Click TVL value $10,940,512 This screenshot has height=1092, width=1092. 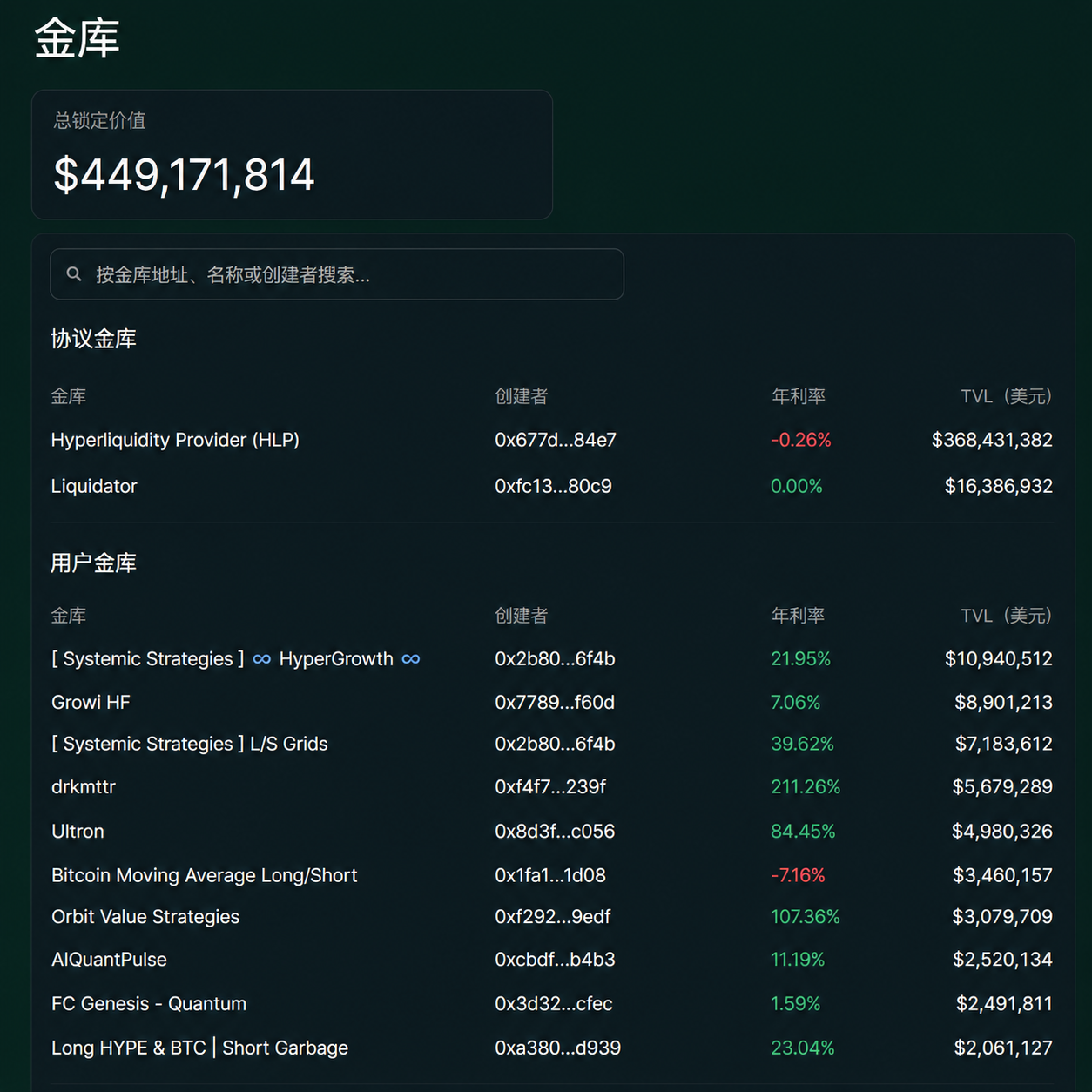click(x=999, y=659)
